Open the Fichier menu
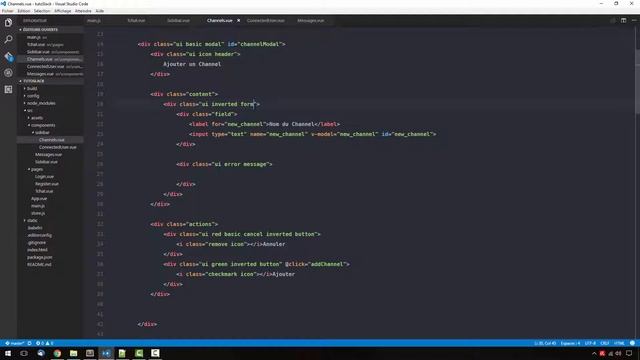This screenshot has width=640, height=360. 7,11
